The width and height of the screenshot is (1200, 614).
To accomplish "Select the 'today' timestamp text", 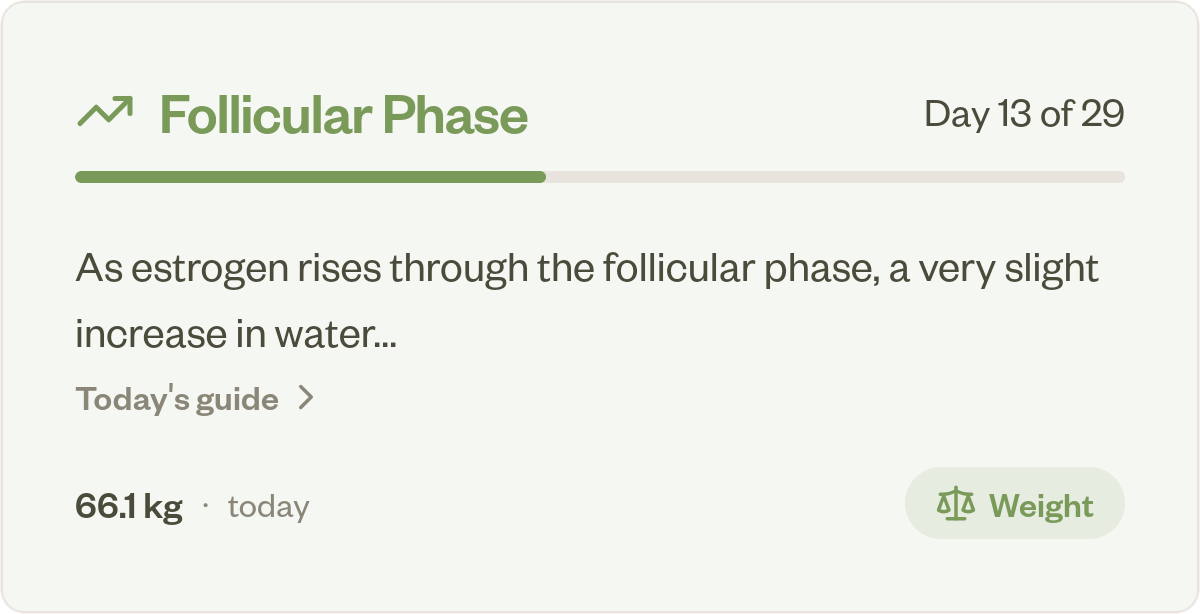I will pos(268,506).
